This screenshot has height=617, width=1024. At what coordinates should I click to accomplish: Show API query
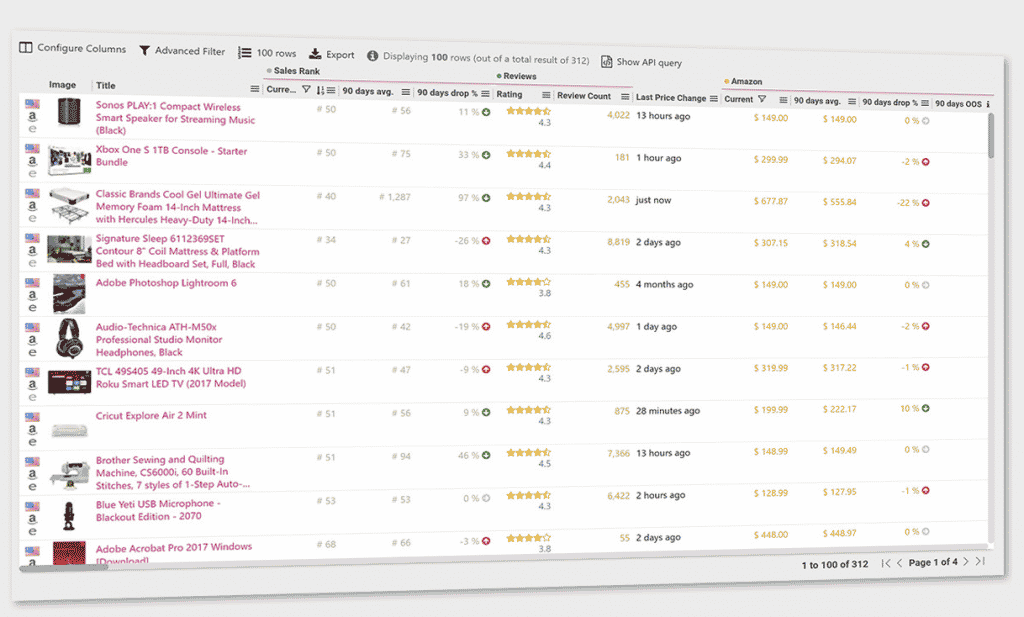click(x=641, y=62)
